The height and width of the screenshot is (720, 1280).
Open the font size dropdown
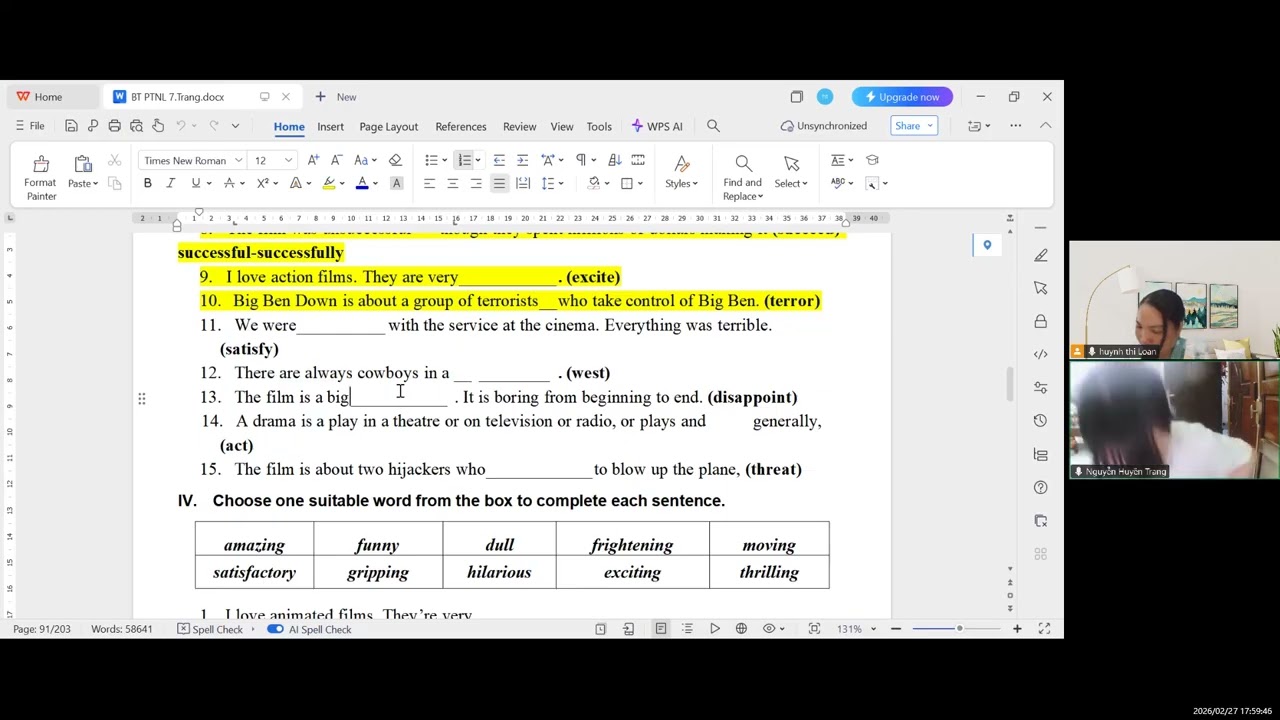(x=288, y=160)
